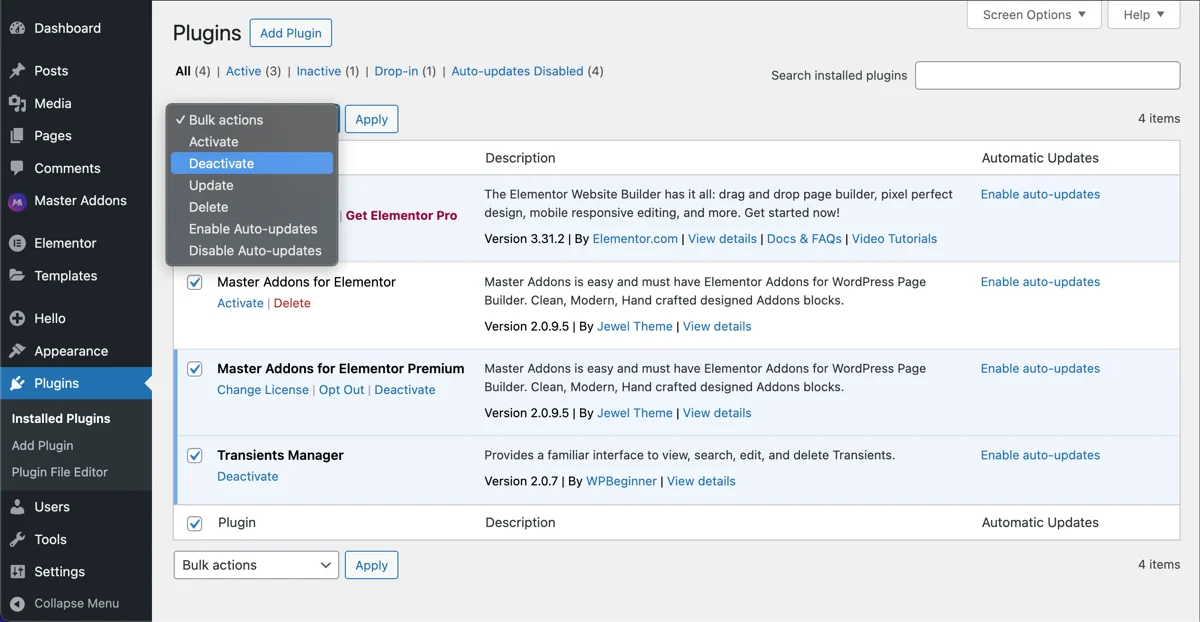Click the Comments speech bubble icon

click(x=17, y=168)
